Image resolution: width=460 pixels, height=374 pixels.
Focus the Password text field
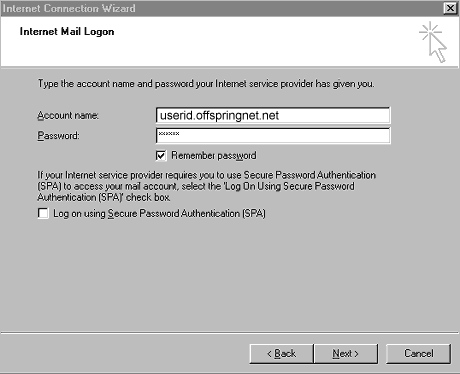[x=273, y=136]
